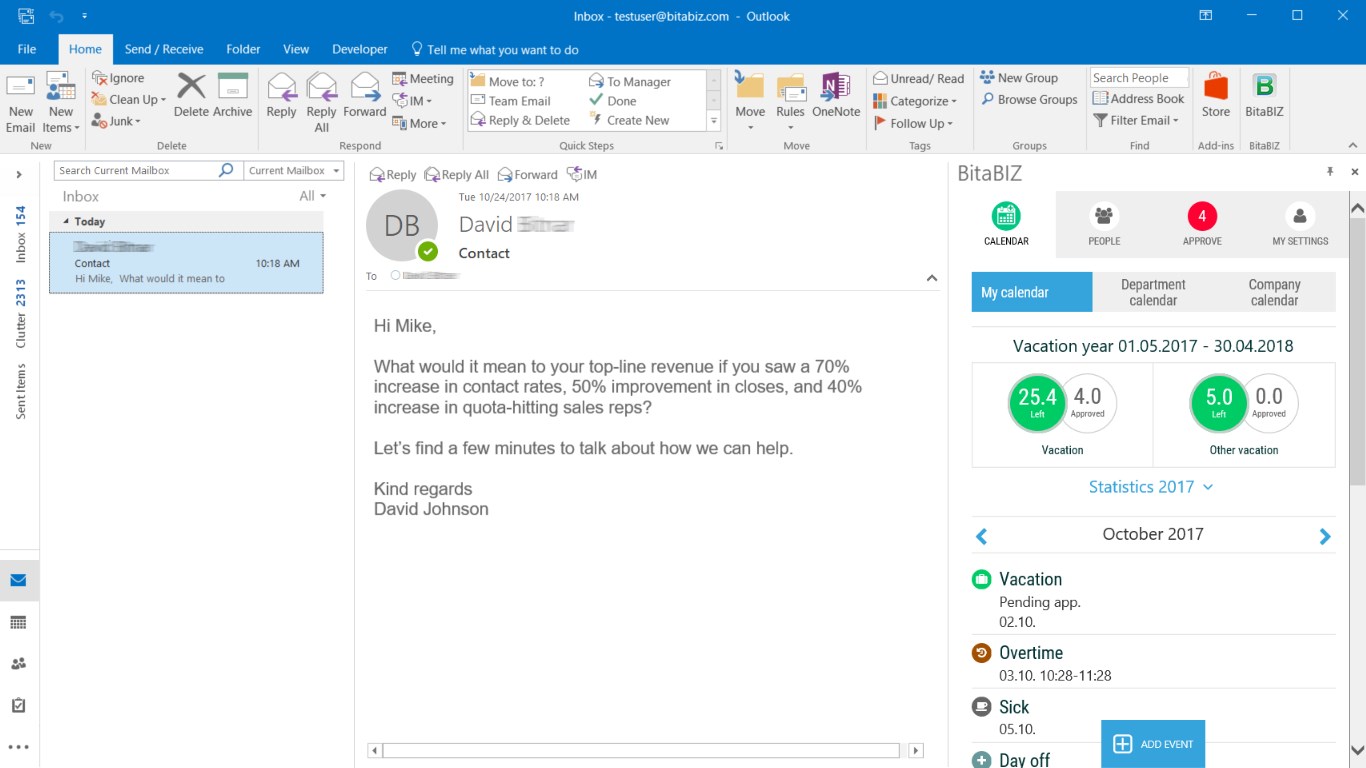The width and height of the screenshot is (1366, 768).
Task: Open the Inbox 154 folder
Action: point(20,235)
